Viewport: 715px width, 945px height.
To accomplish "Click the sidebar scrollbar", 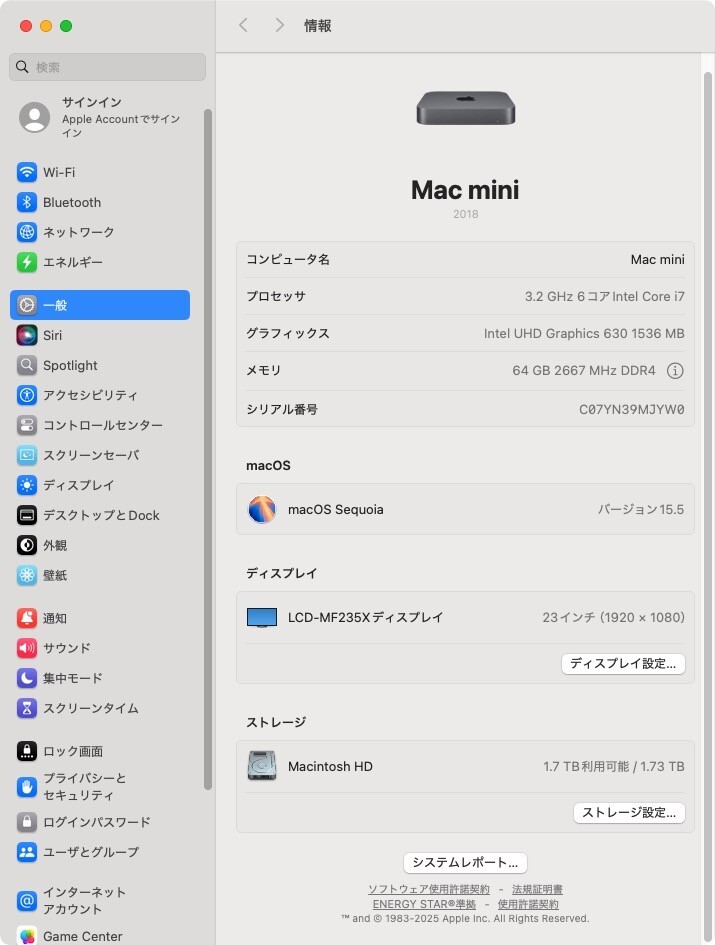I will 208,449.
